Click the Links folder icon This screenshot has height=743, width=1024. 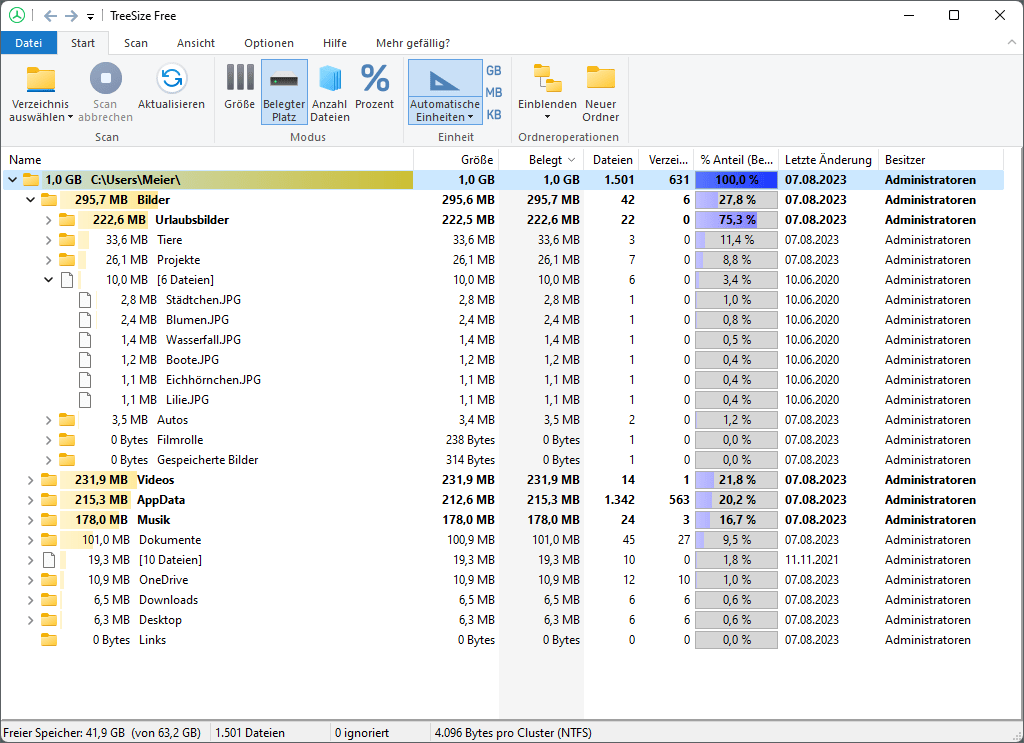49,640
